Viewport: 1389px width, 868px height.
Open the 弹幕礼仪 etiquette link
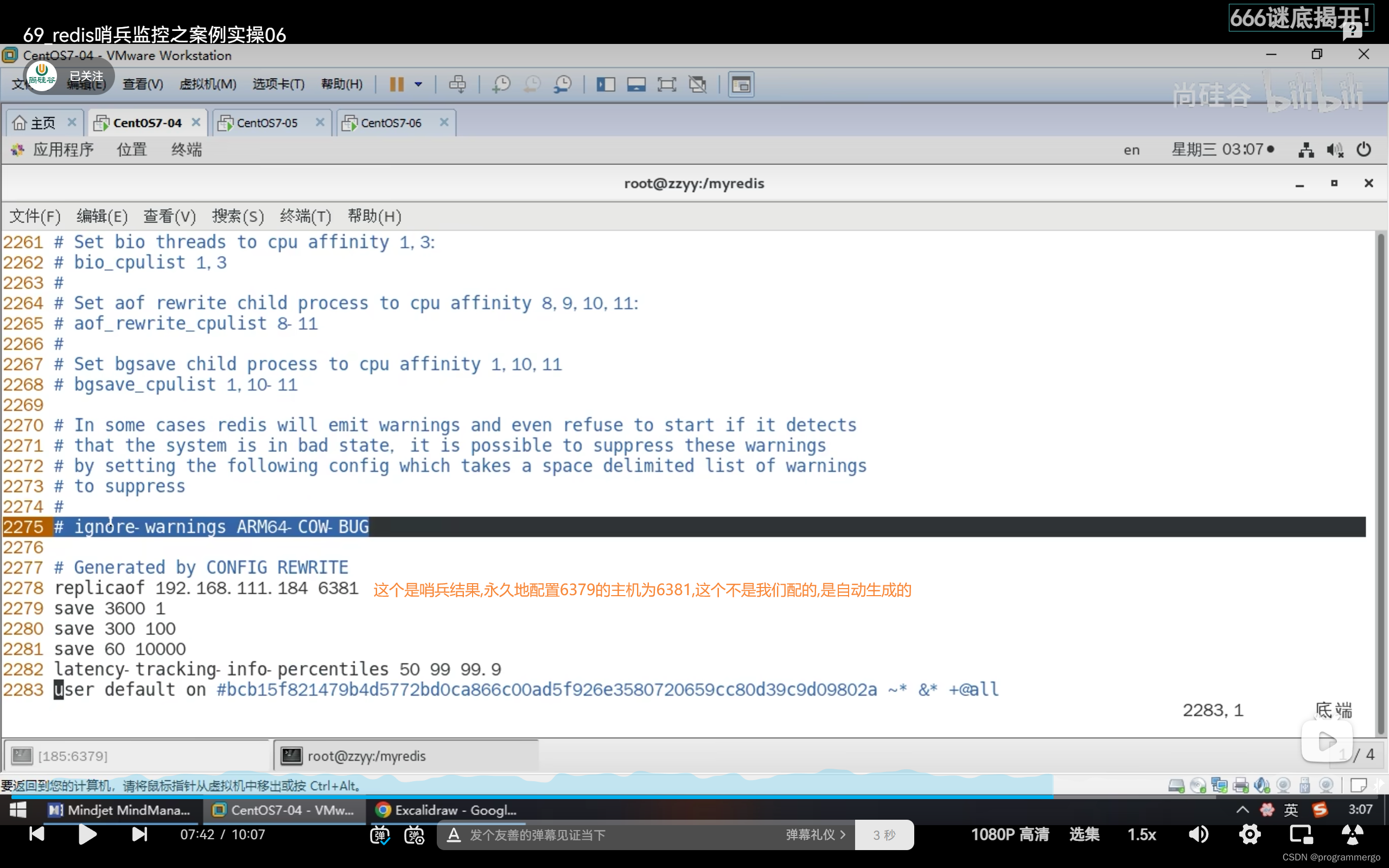point(815,835)
